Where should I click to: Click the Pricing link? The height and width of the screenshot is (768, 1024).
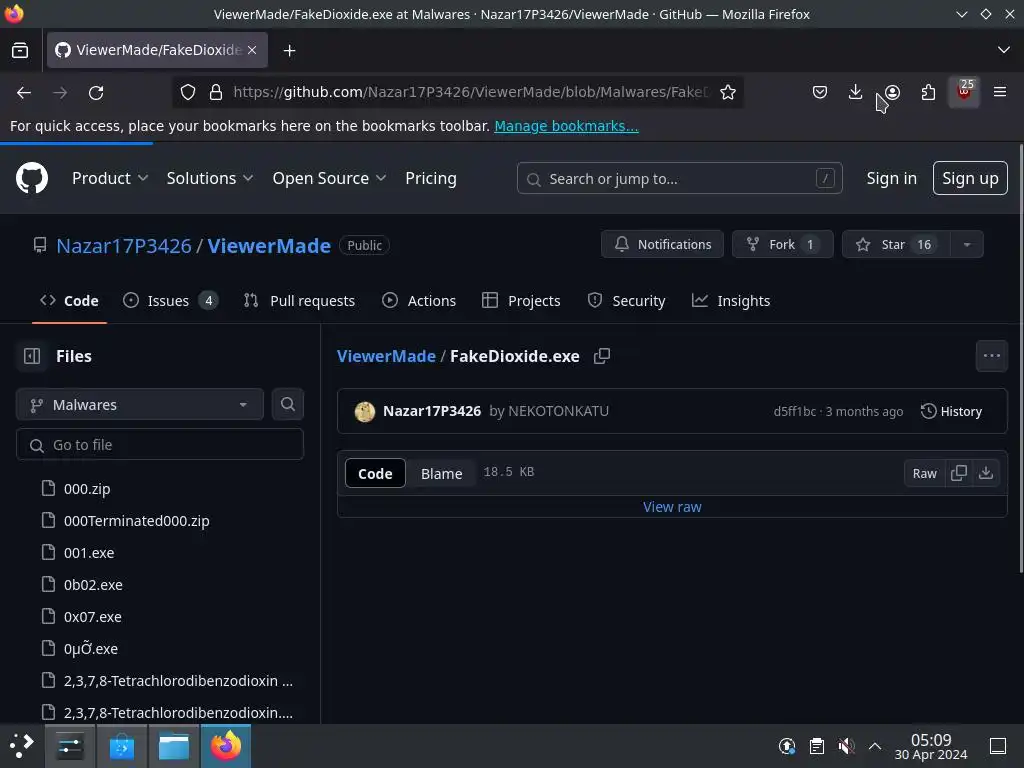pos(430,178)
